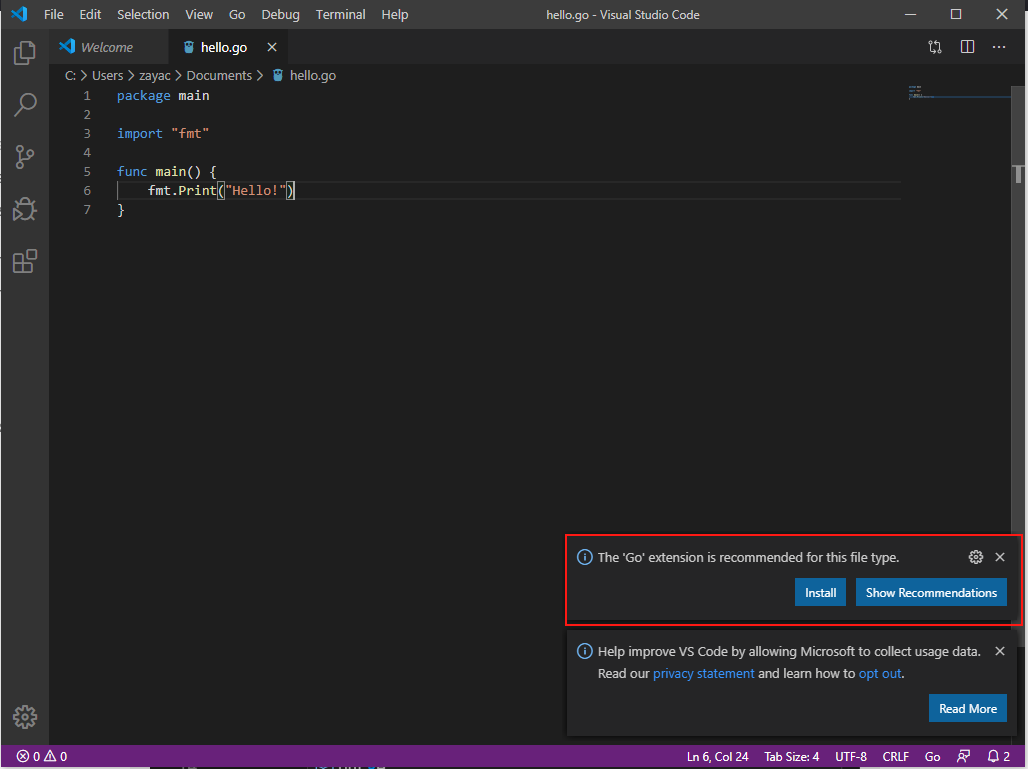Open the Go notification settings gear
This screenshot has width=1028, height=769.
click(x=976, y=557)
